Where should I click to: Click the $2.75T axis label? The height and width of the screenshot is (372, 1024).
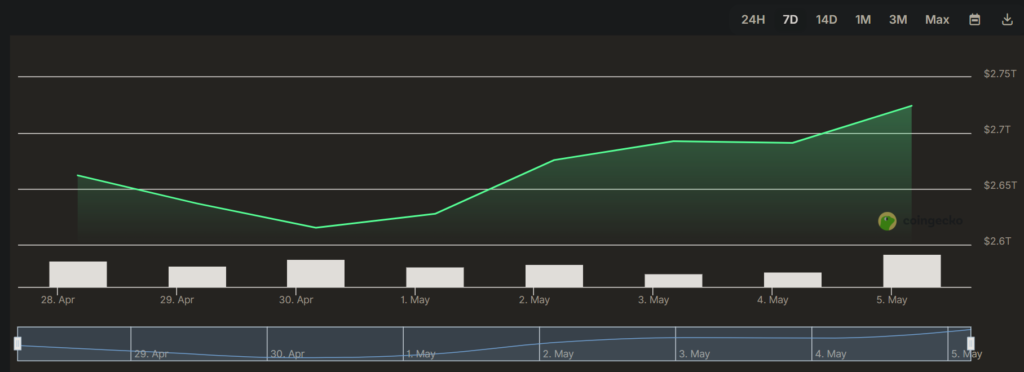pos(1000,74)
